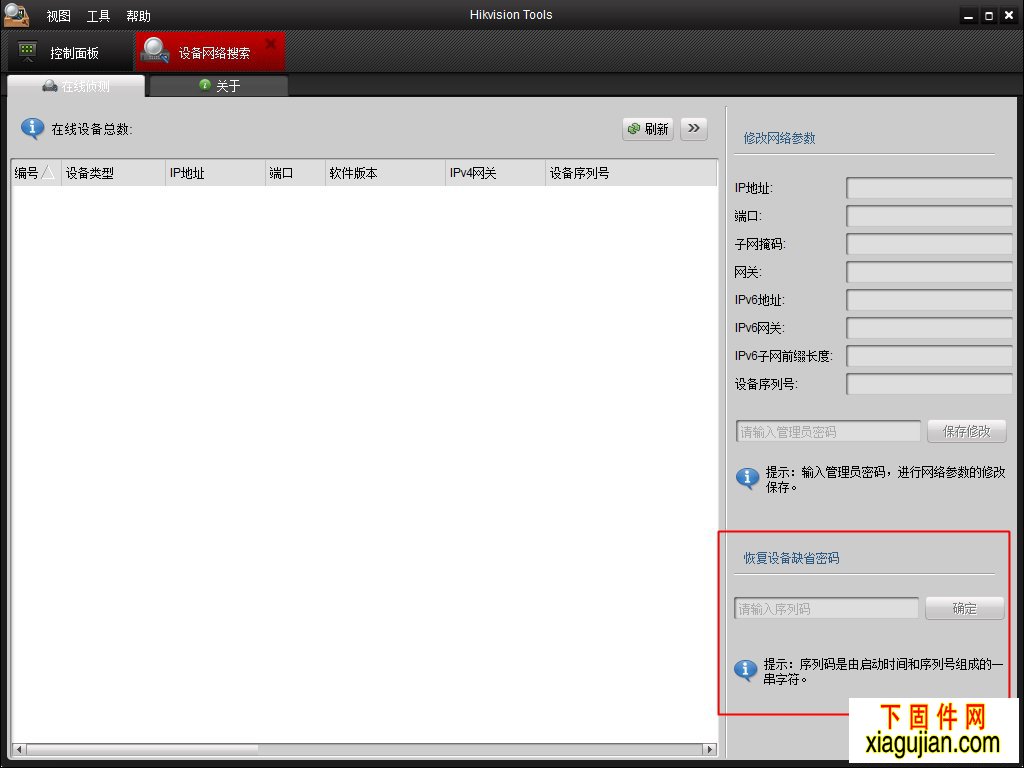The width and height of the screenshot is (1024, 768).
Task: Sort by IPv4网关 column header
Action: coord(495,173)
